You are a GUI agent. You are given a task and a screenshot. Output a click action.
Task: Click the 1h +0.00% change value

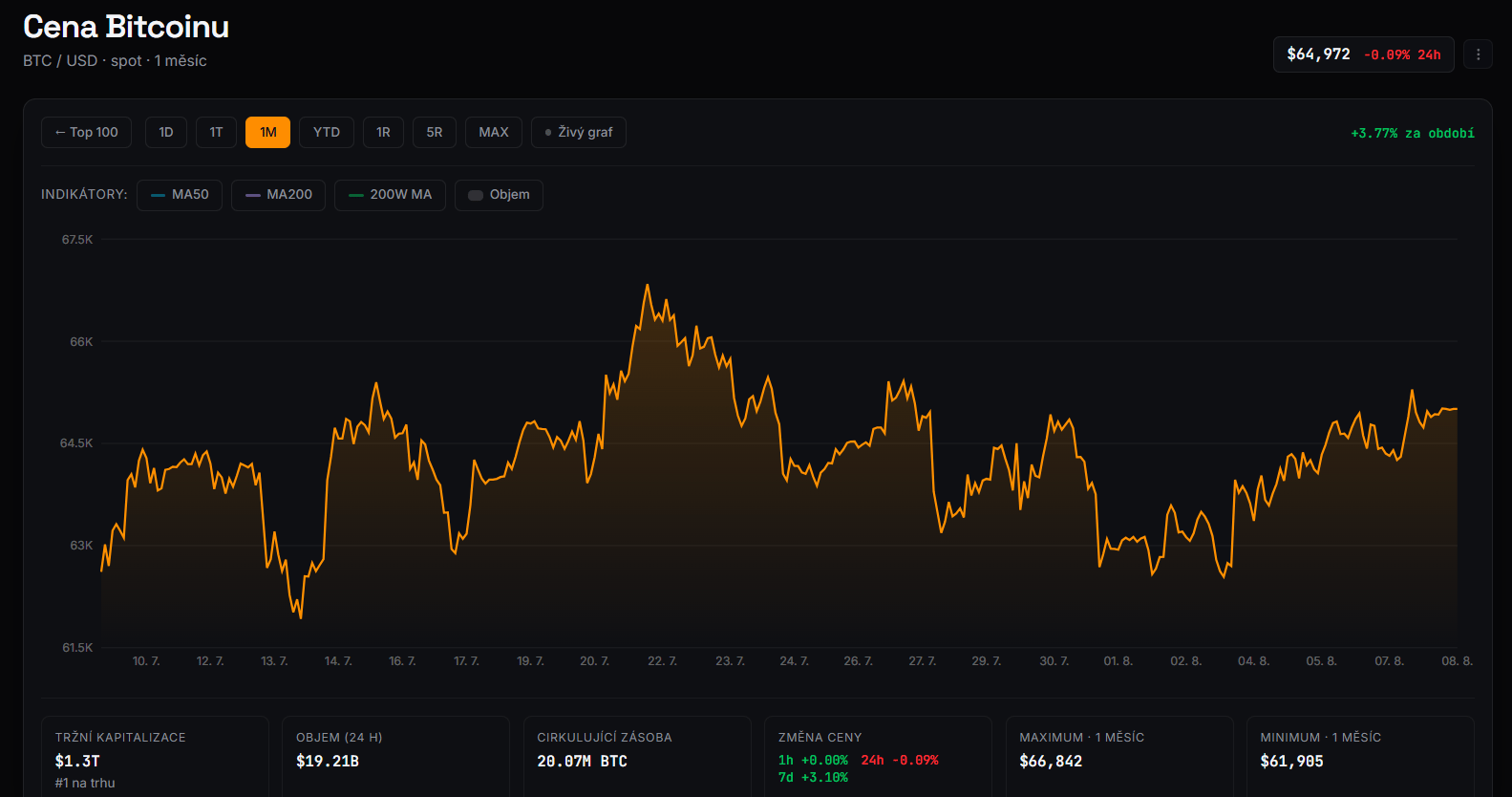pyautogui.click(x=813, y=761)
